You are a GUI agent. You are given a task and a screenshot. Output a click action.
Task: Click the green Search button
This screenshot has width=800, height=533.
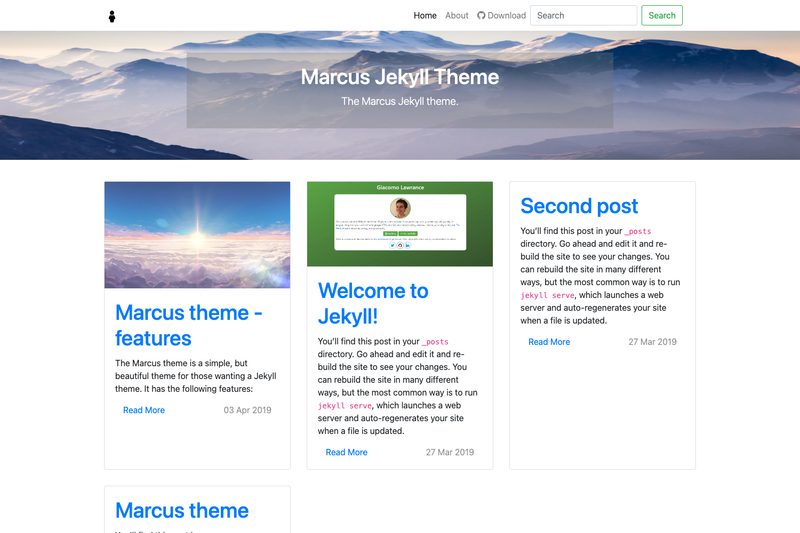[662, 15]
